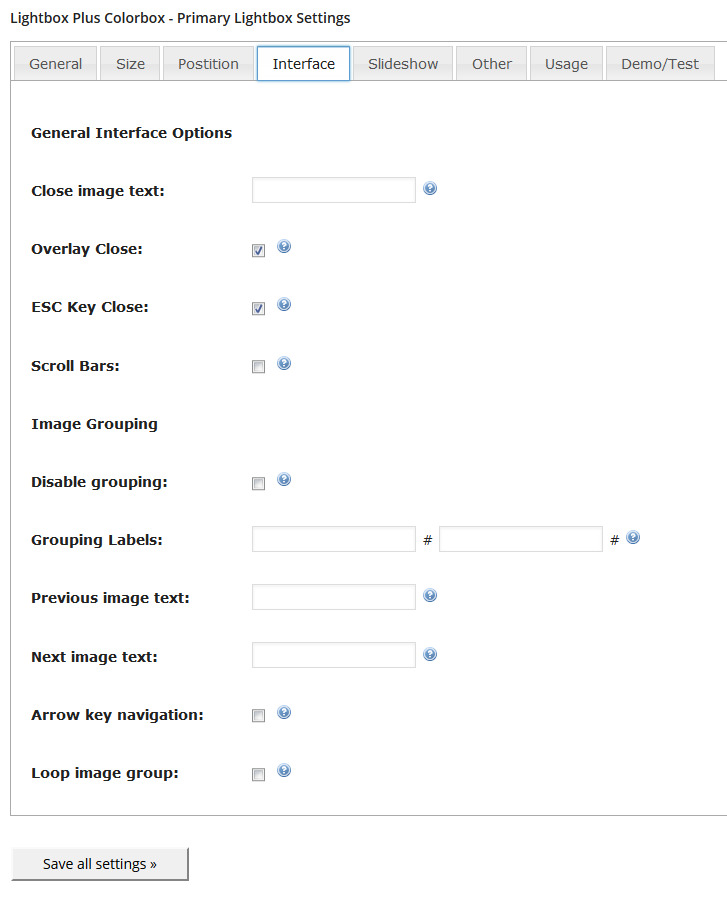Focus the Close image text field

click(x=334, y=190)
